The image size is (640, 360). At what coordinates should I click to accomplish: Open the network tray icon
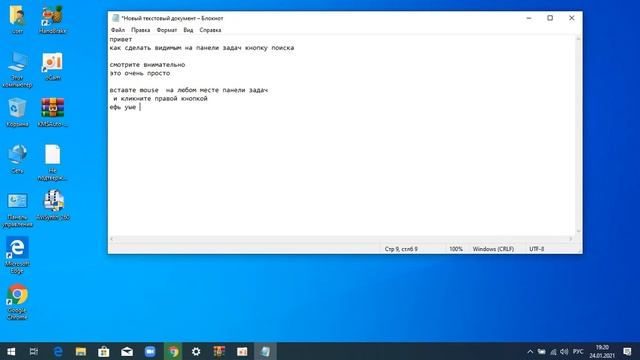point(553,351)
